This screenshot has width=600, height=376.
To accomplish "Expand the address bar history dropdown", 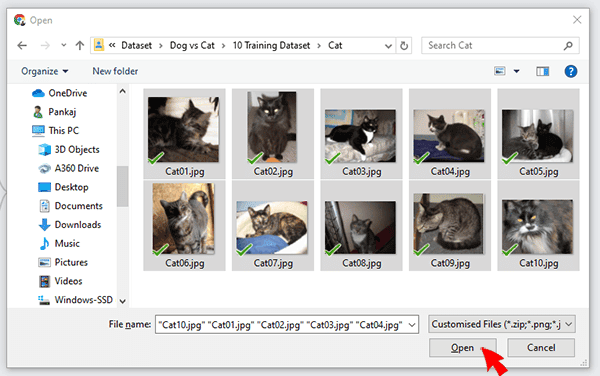I will [x=388, y=46].
